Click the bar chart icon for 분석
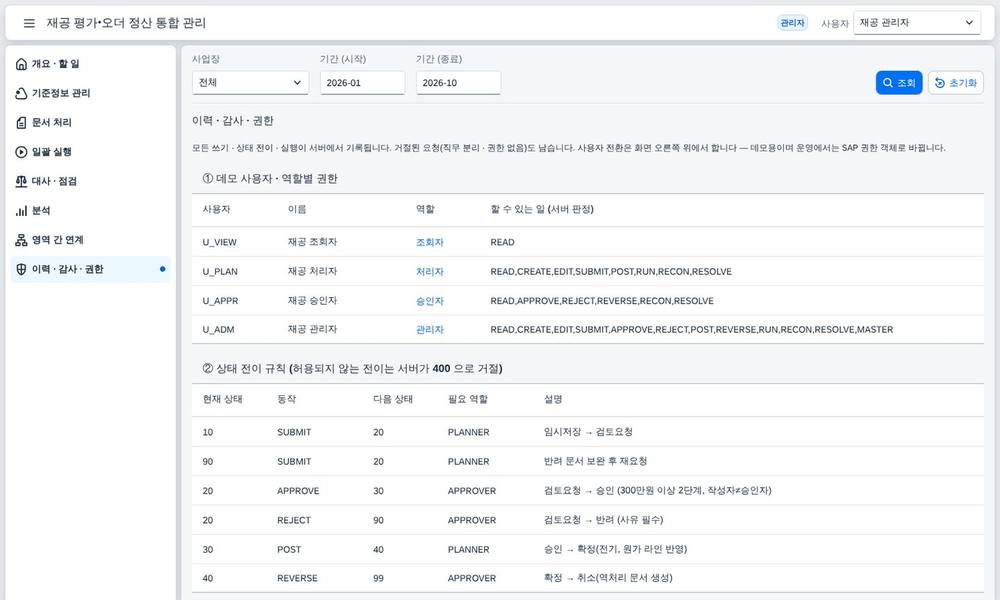Screen dimensions: 1000x600 21,210
